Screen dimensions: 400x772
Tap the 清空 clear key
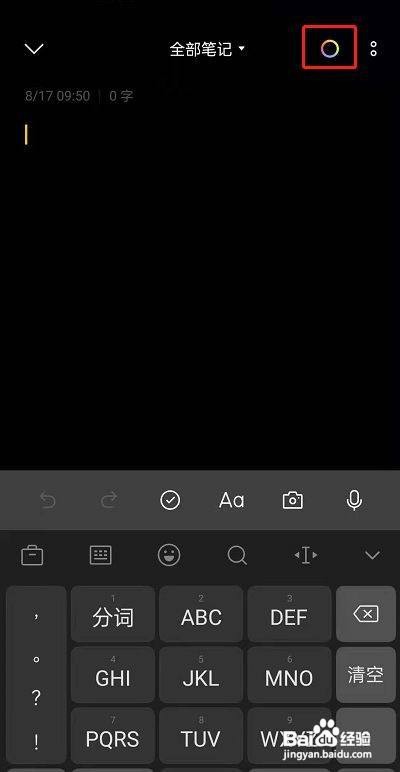pyautogui.click(x=366, y=675)
